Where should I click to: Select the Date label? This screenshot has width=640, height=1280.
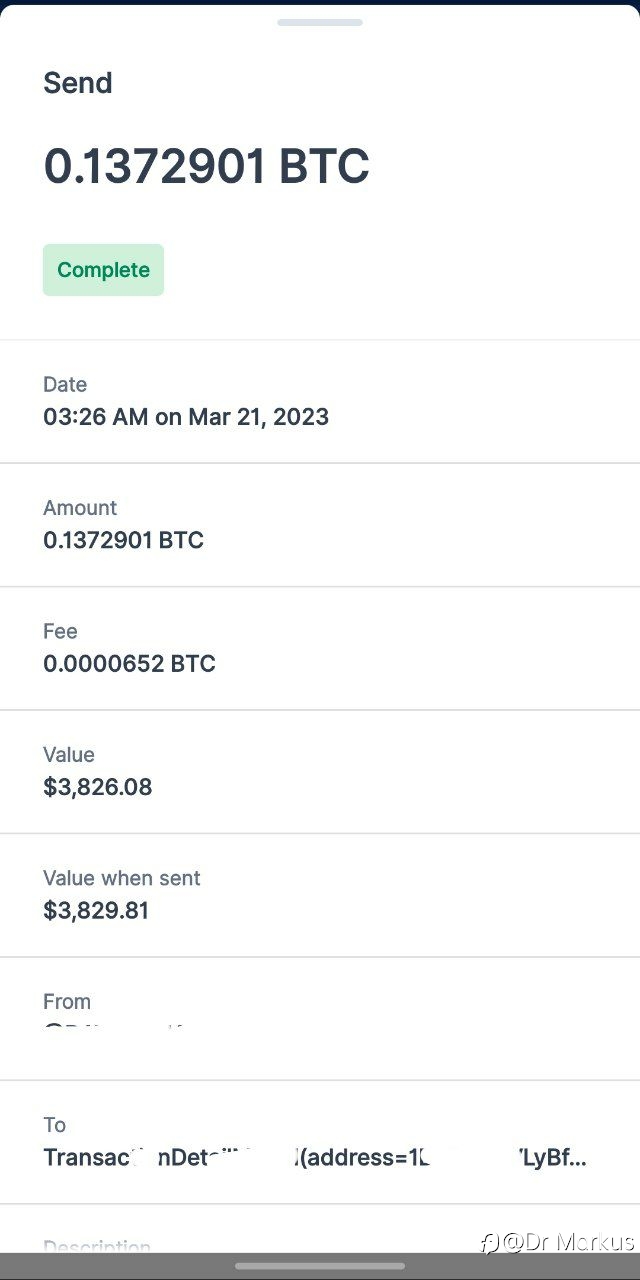65,384
